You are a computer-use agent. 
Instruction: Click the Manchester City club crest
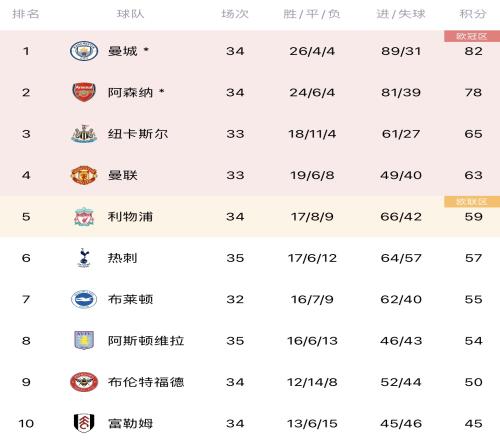click(x=84, y=51)
